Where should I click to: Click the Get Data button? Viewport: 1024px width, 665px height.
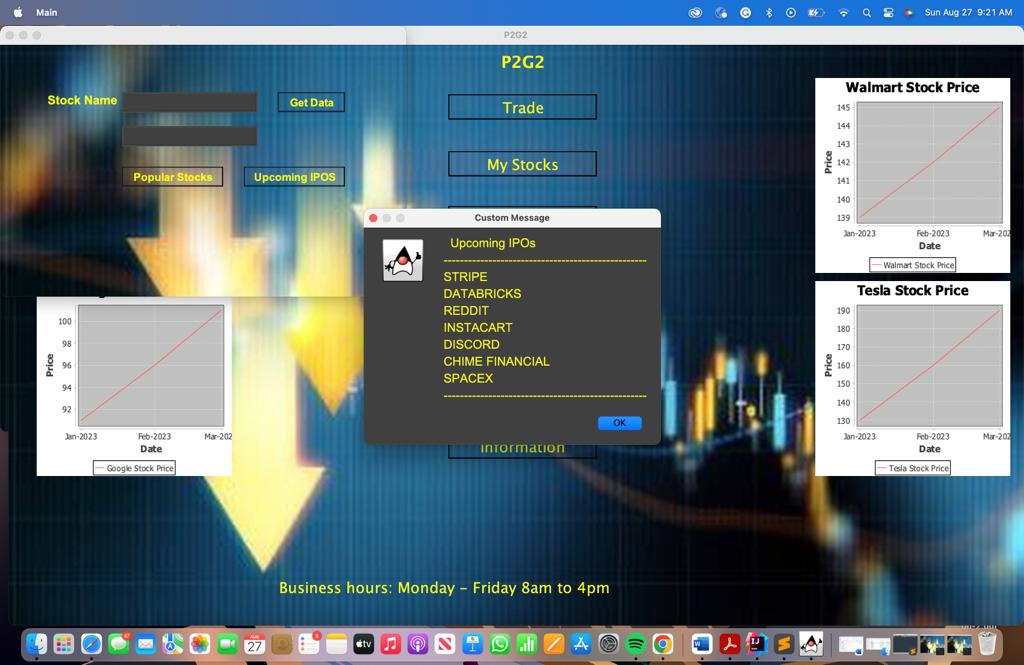coord(312,103)
